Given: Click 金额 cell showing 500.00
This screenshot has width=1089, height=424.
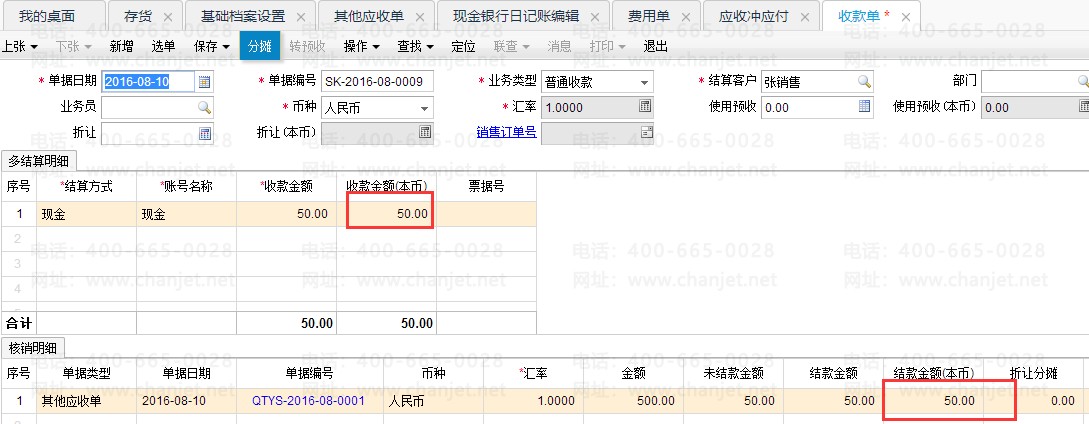Looking at the screenshot, I should [632, 401].
